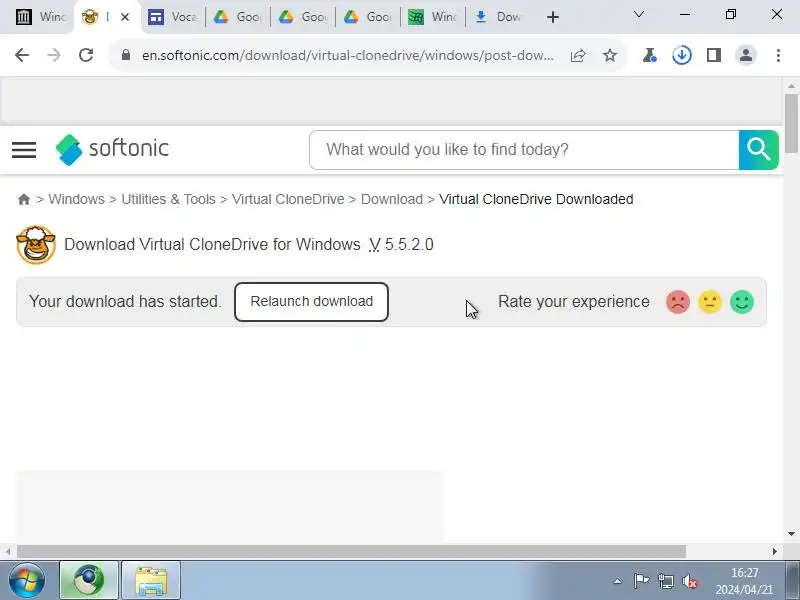Bookmark this page with the star
800x600 pixels.
coord(610,55)
